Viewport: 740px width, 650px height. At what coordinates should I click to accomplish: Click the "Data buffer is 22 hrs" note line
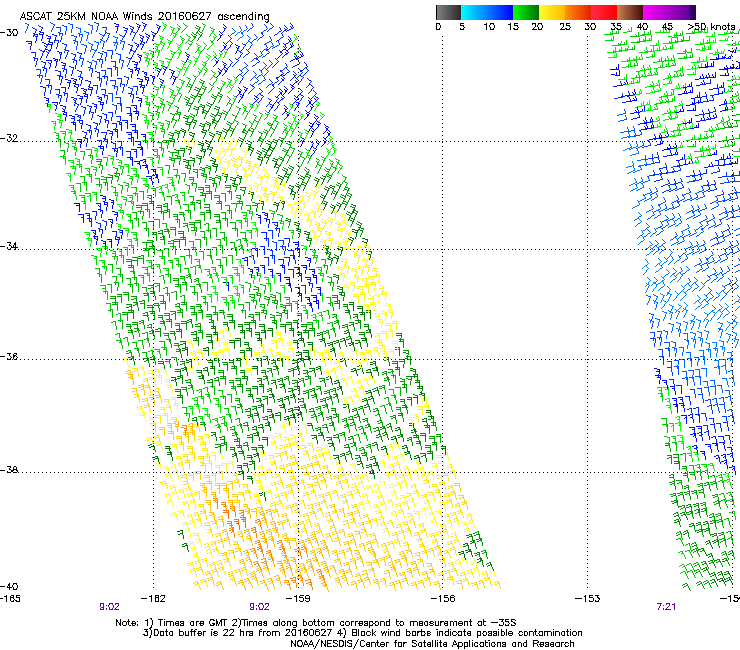coord(362,633)
